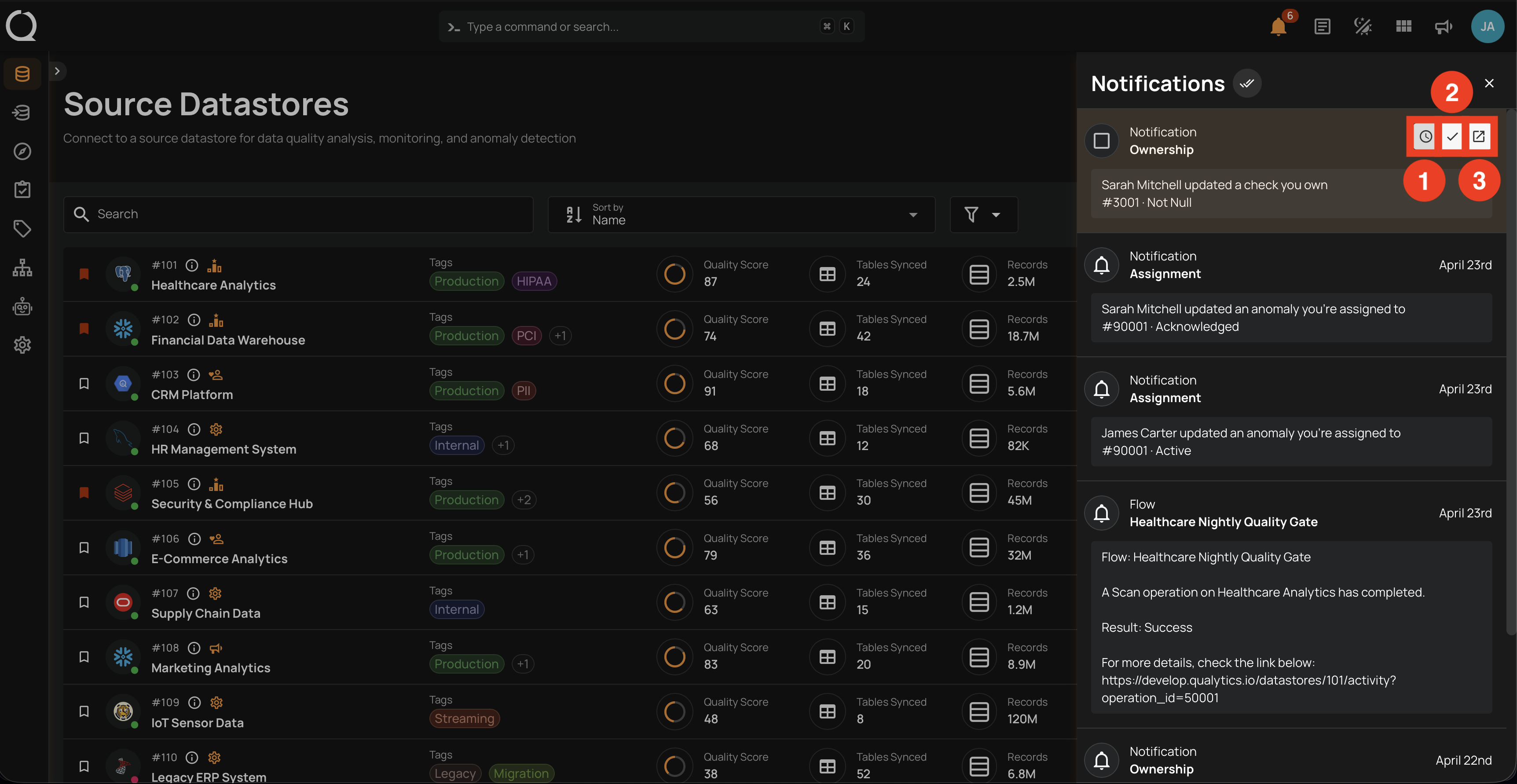This screenshot has height=784, width=1517.
Task: Click the datastore Search field
Action: pyautogui.click(x=298, y=214)
